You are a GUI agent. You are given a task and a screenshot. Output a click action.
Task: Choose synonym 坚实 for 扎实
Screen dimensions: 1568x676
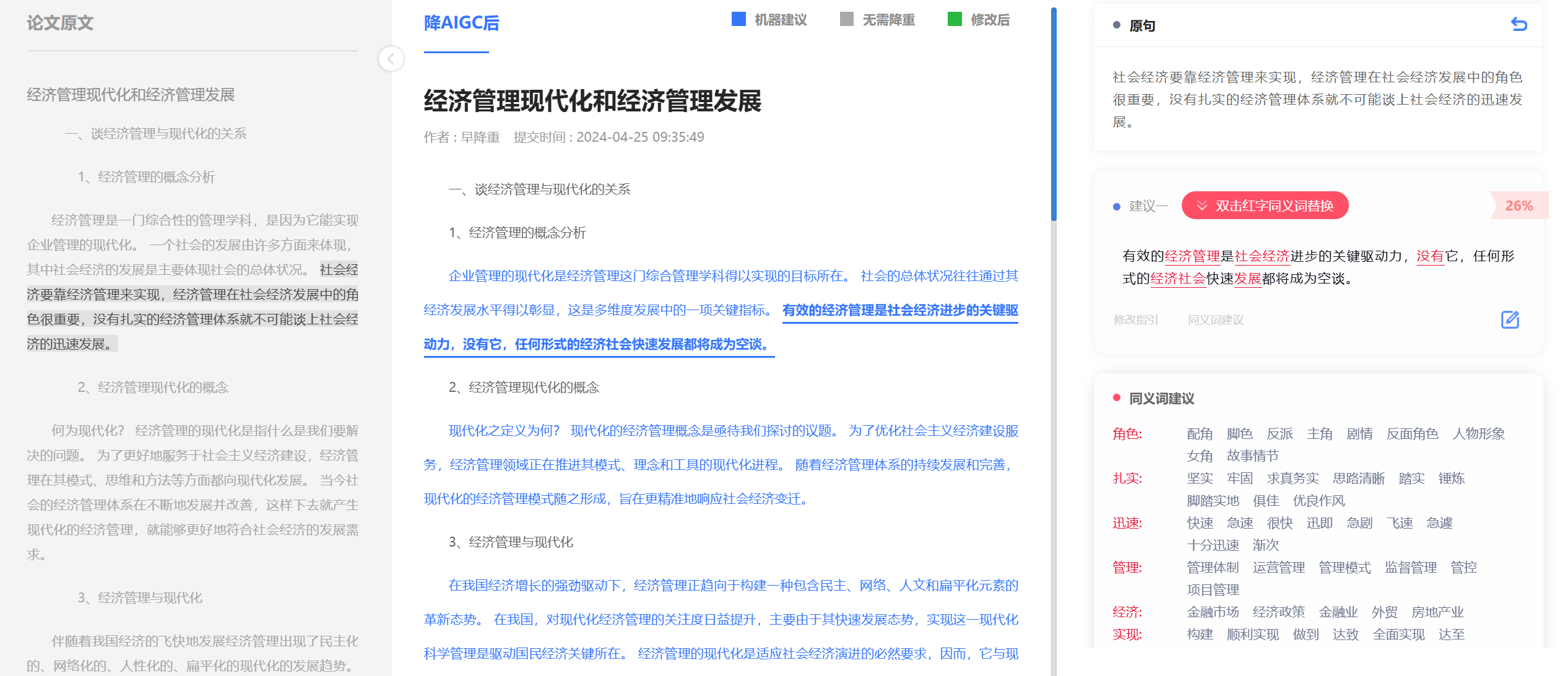1200,479
